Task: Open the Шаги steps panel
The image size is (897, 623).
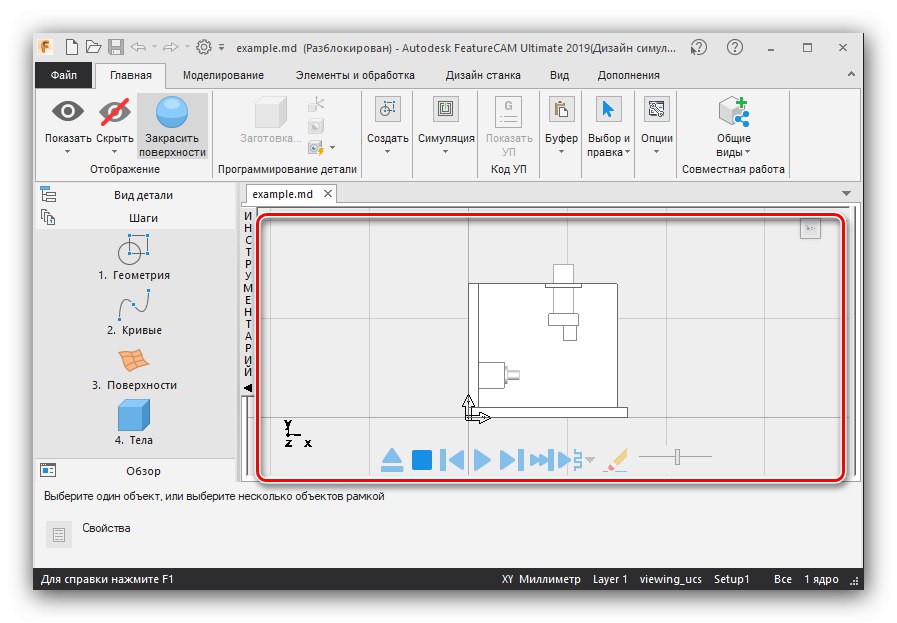Action: click(x=136, y=218)
